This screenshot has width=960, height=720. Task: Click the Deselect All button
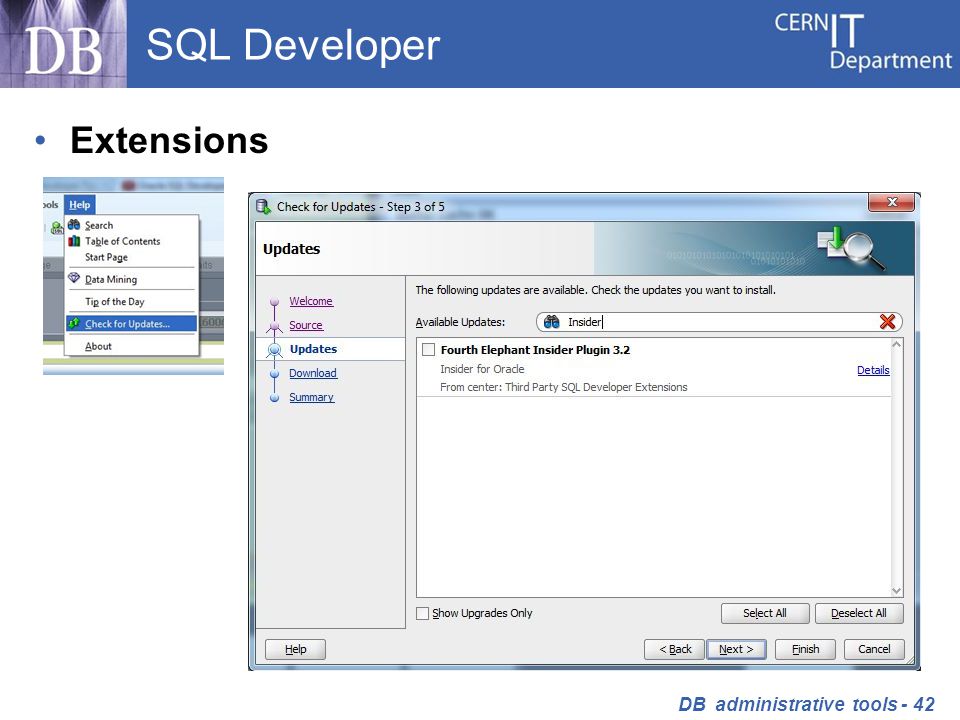(859, 613)
